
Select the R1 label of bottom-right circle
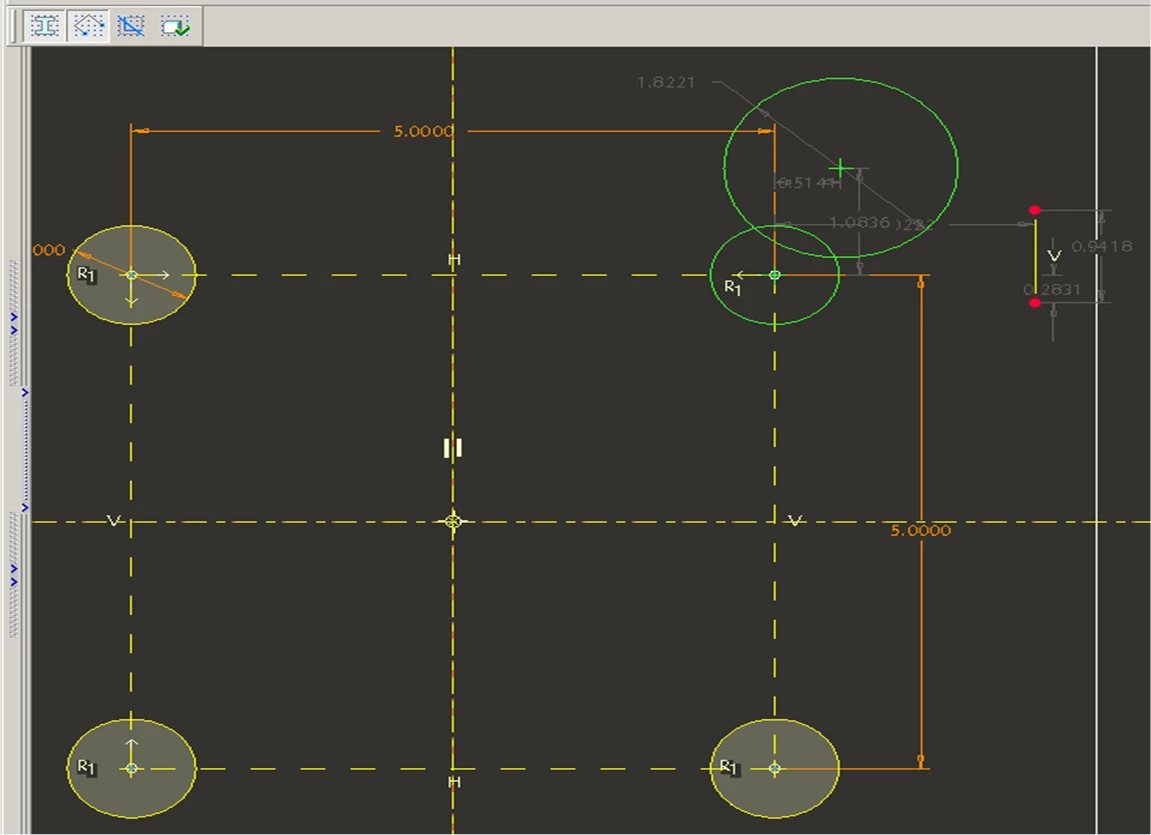pyautogui.click(x=729, y=767)
